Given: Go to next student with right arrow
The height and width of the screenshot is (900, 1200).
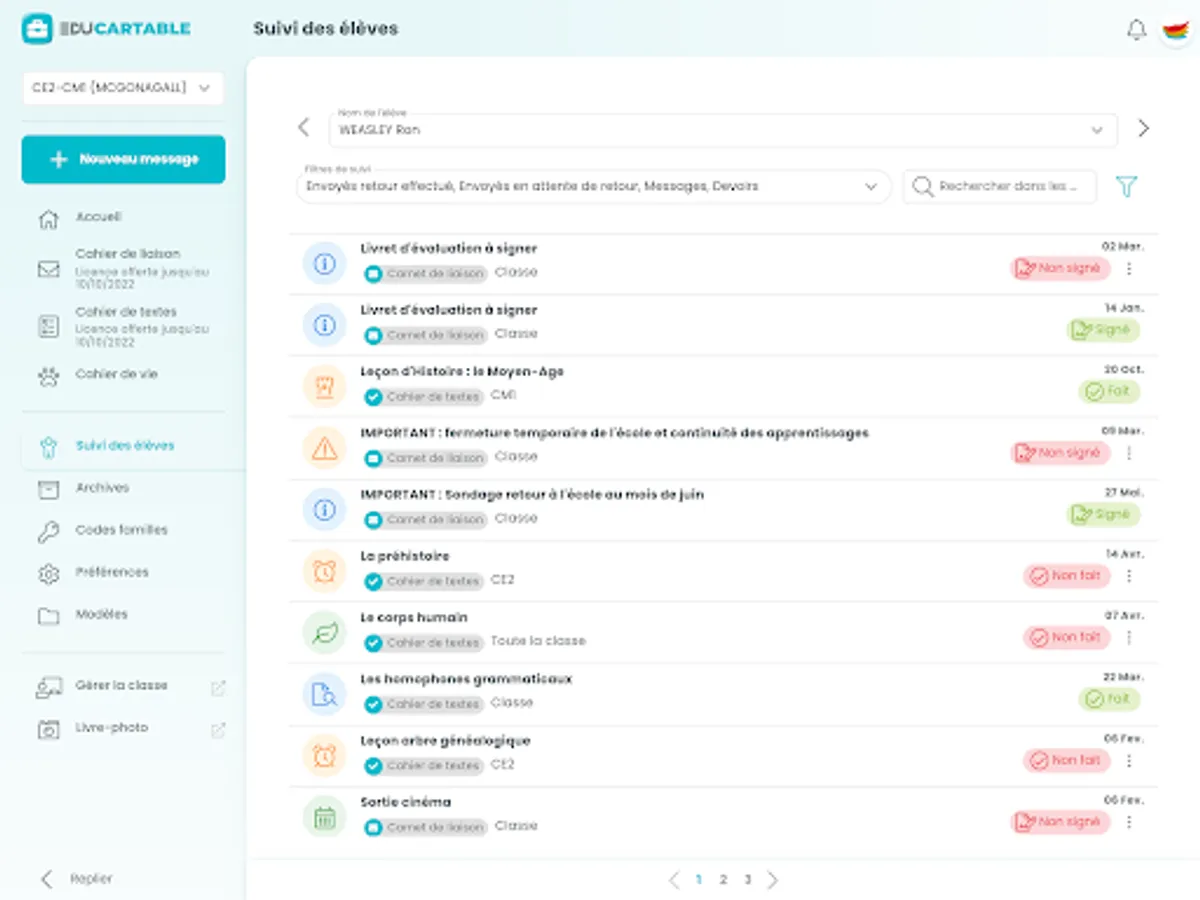Looking at the screenshot, I should coord(1143,128).
